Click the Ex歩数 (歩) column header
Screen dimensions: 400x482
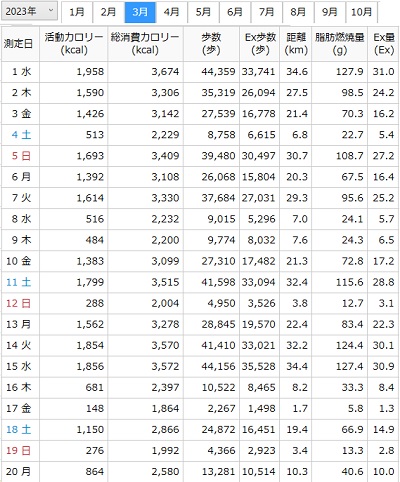click(259, 44)
